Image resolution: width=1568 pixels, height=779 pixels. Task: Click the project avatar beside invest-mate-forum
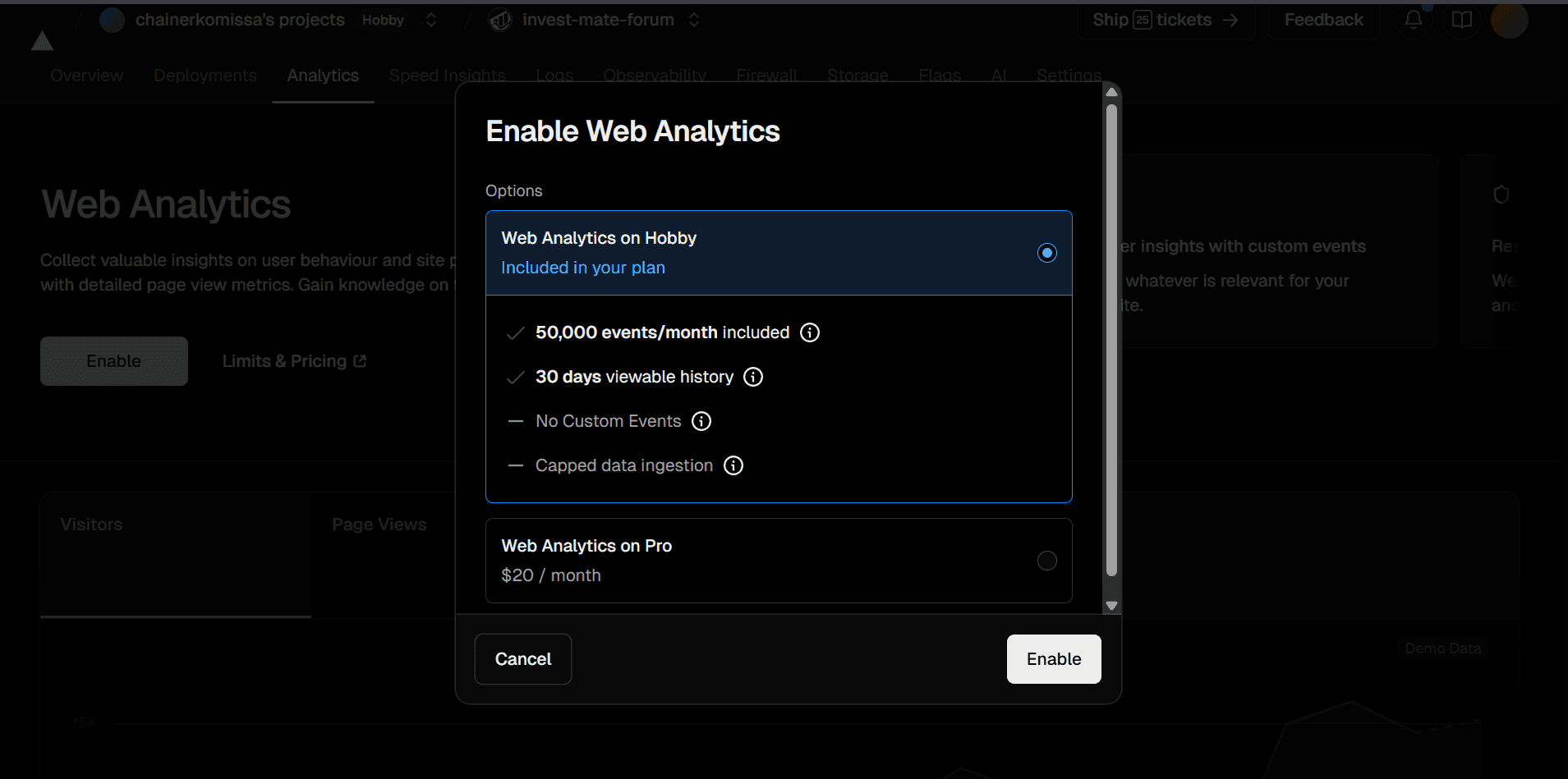pyautogui.click(x=500, y=19)
